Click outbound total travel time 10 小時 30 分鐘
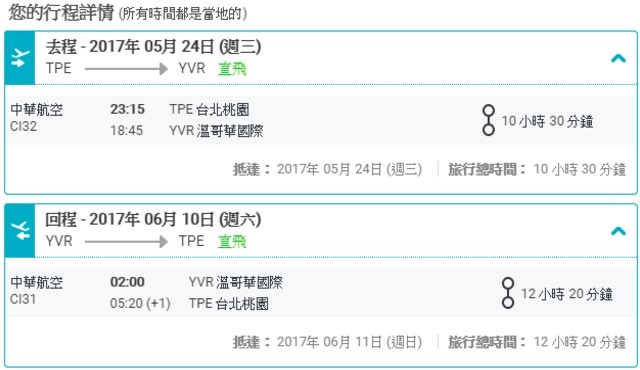Image resolution: width=640 pixels, height=370 pixels. tap(580, 169)
